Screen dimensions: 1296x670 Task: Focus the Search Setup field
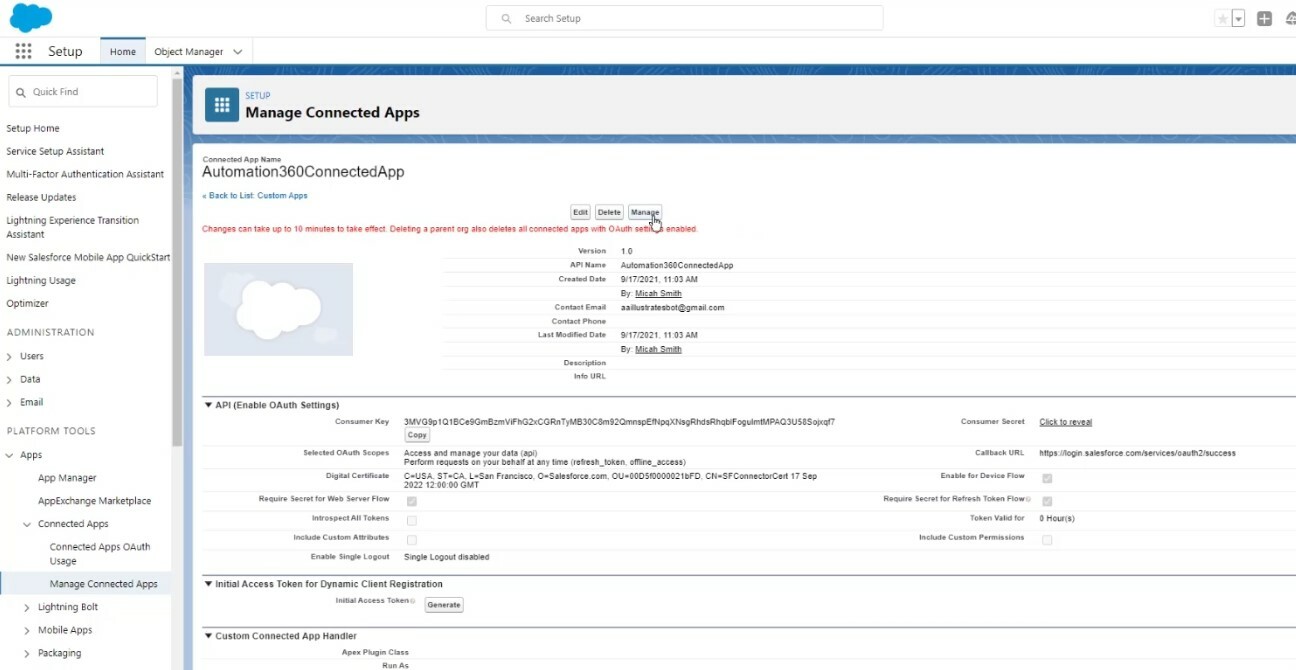pos(684,18)
